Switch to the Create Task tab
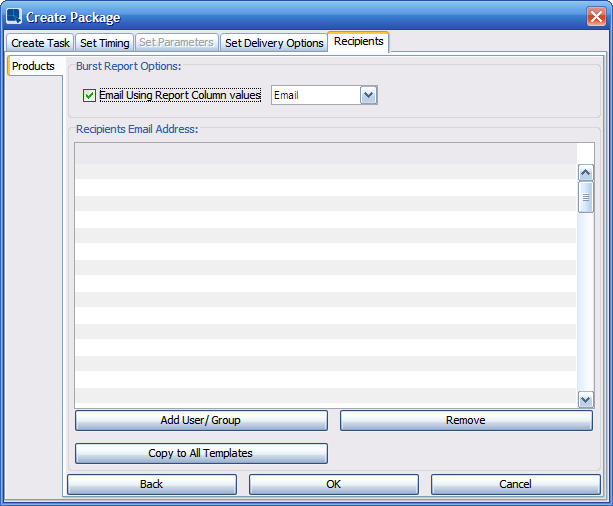 pos(40,43)
